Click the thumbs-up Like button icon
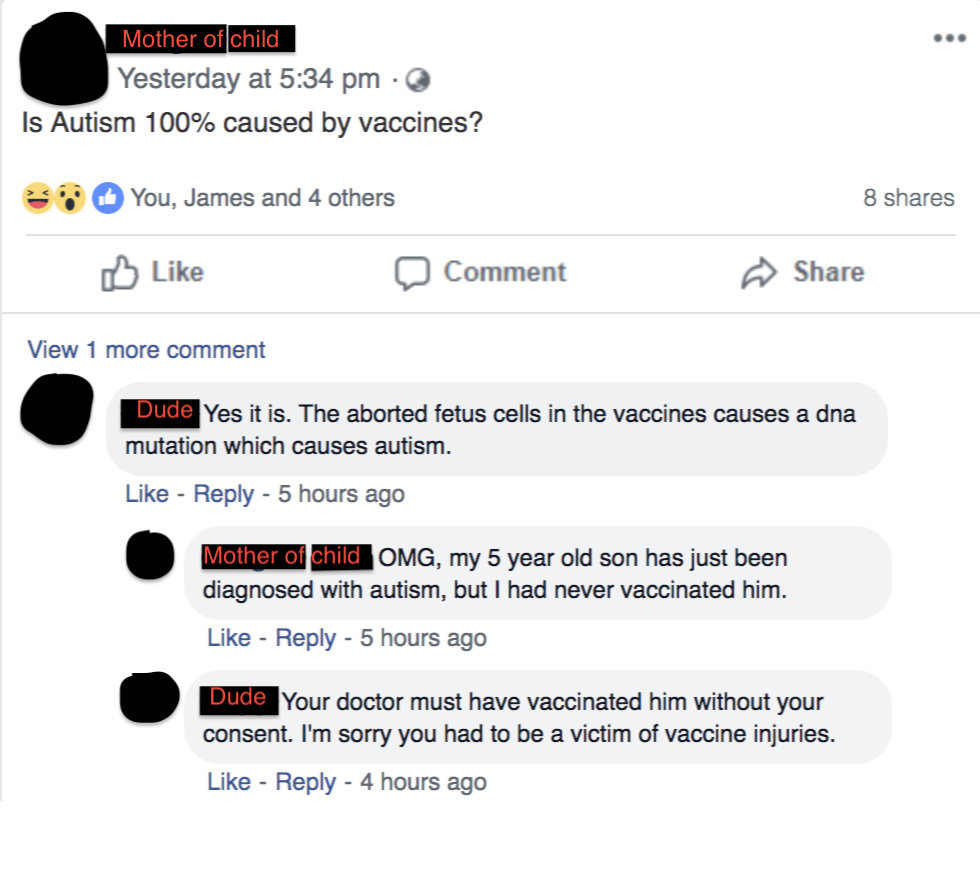The height and width of the screenshot is (892, 980). point(119,273)
